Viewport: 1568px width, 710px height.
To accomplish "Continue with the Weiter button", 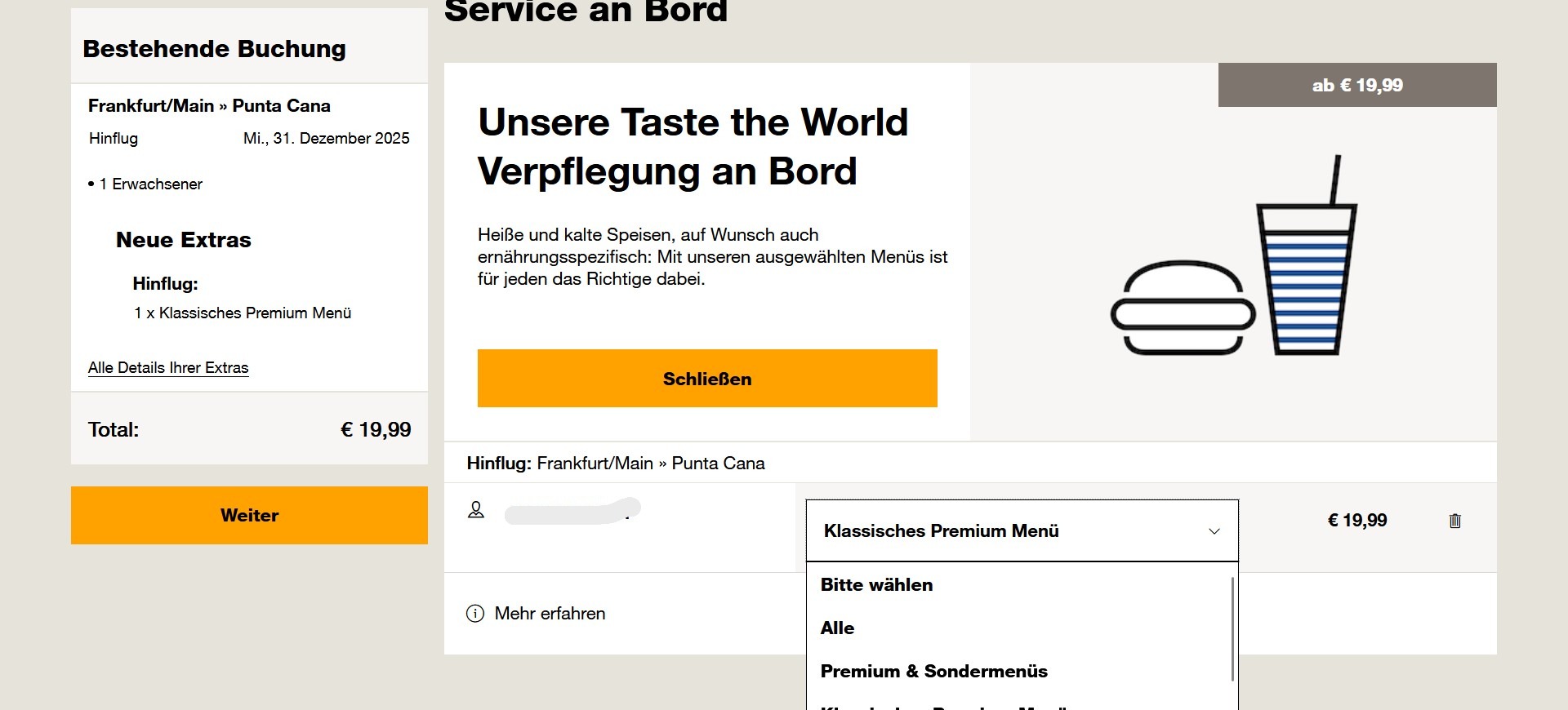I will coord(249,516).
